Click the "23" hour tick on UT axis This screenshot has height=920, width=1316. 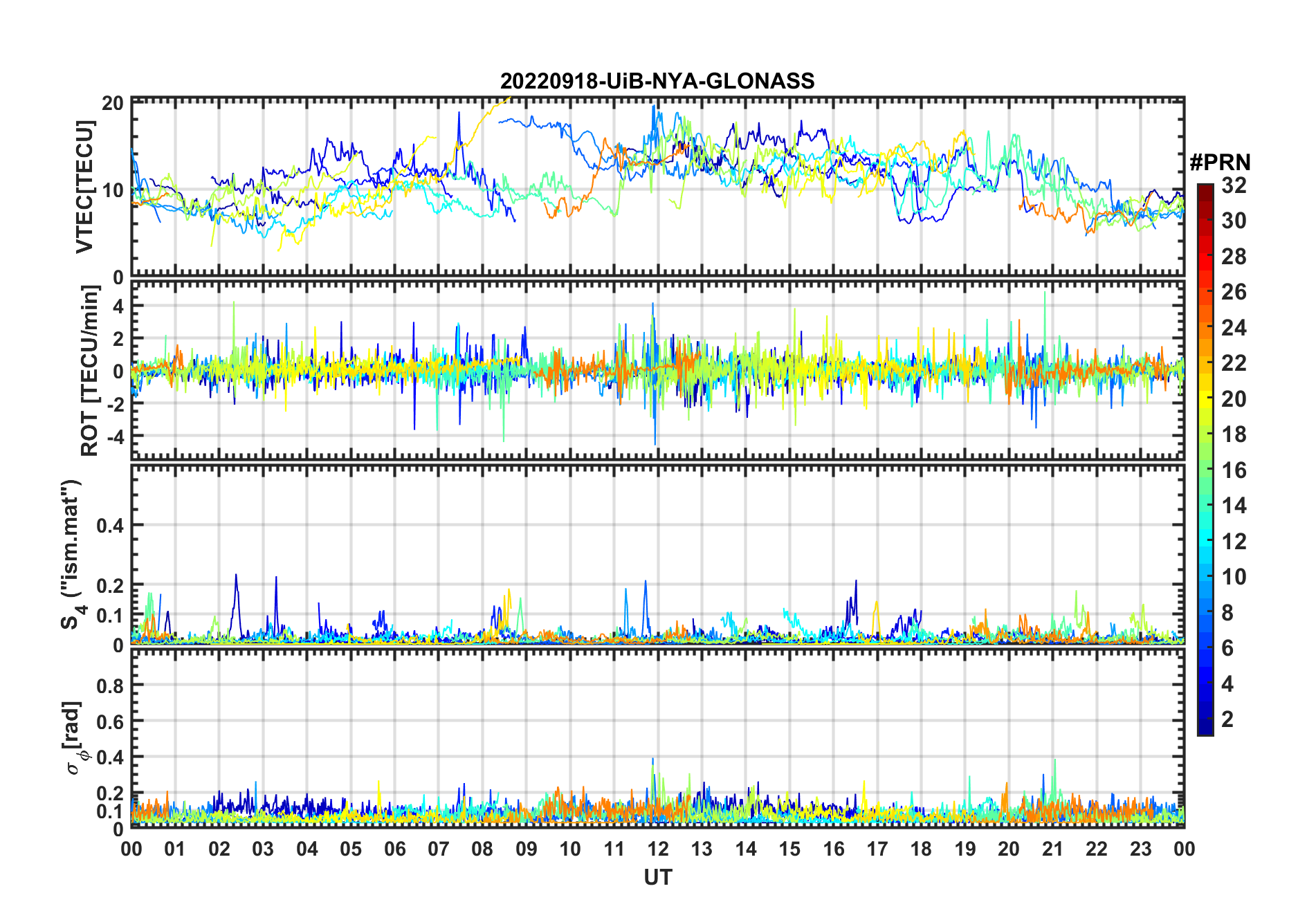[x=1141, y=849]
